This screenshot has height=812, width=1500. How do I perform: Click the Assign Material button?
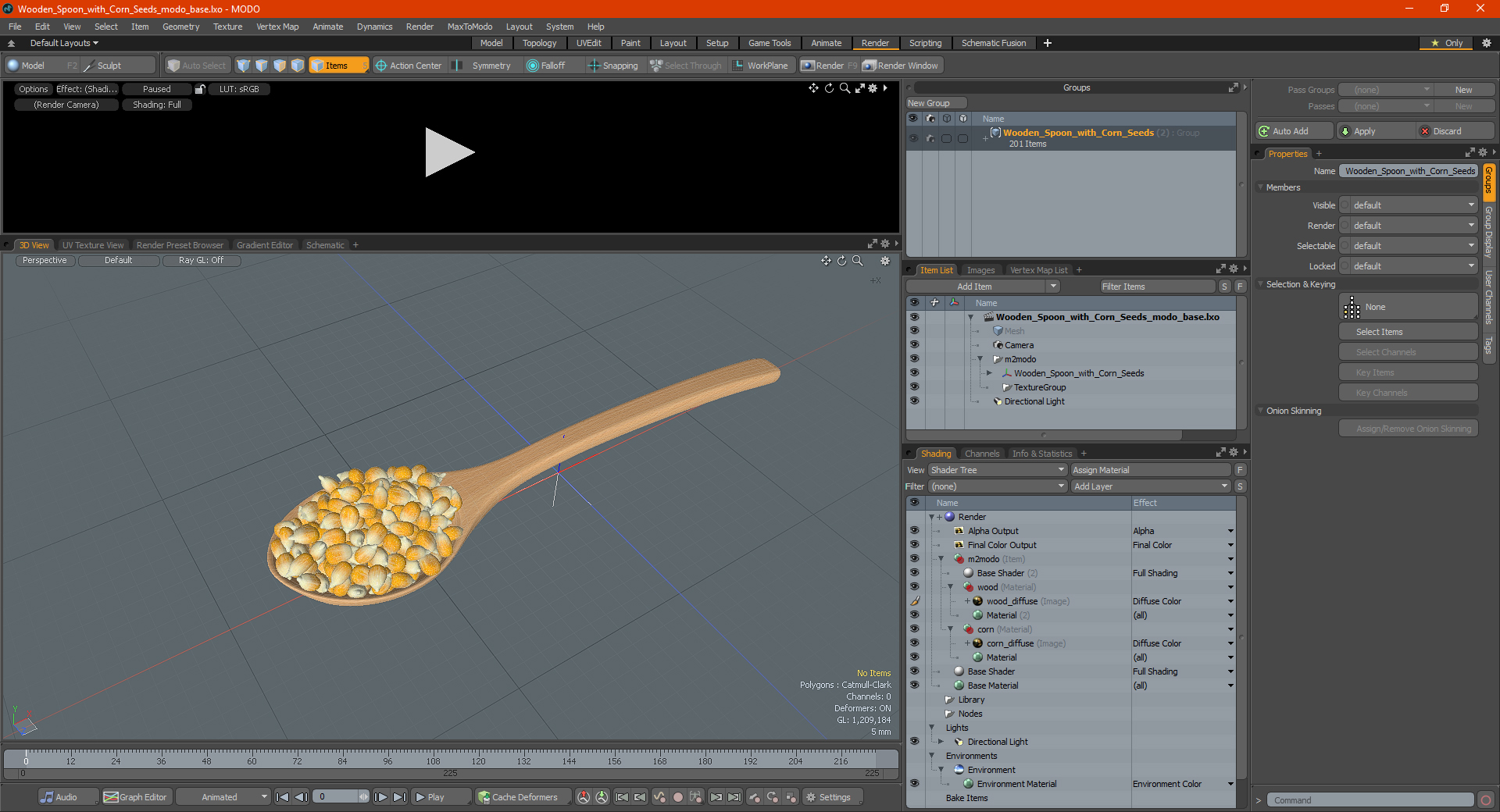point(1151,470)
